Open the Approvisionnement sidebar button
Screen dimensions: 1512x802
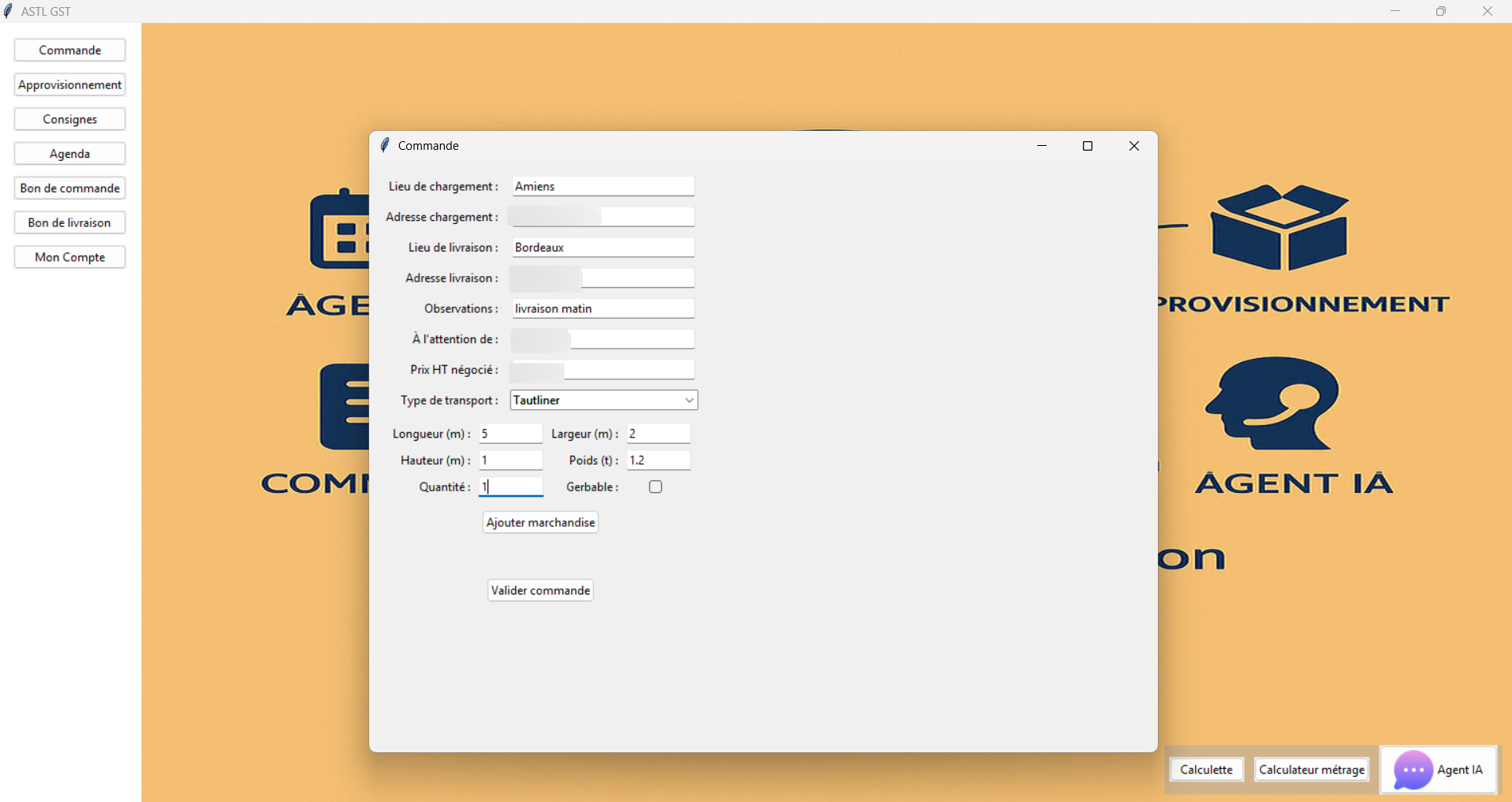tap(69, 84)
